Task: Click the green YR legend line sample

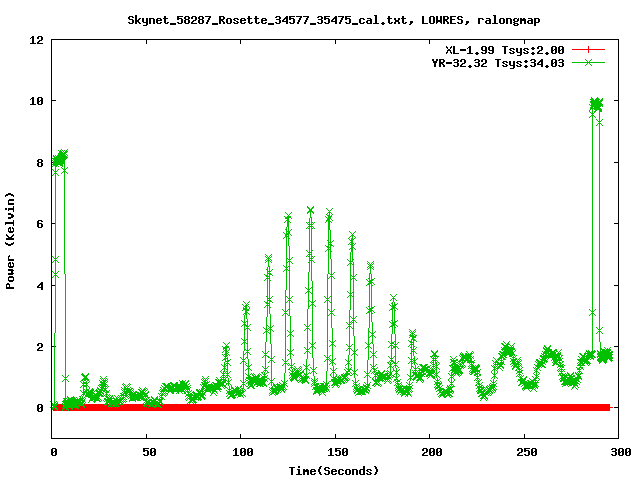Action: [x=588, y=63]
